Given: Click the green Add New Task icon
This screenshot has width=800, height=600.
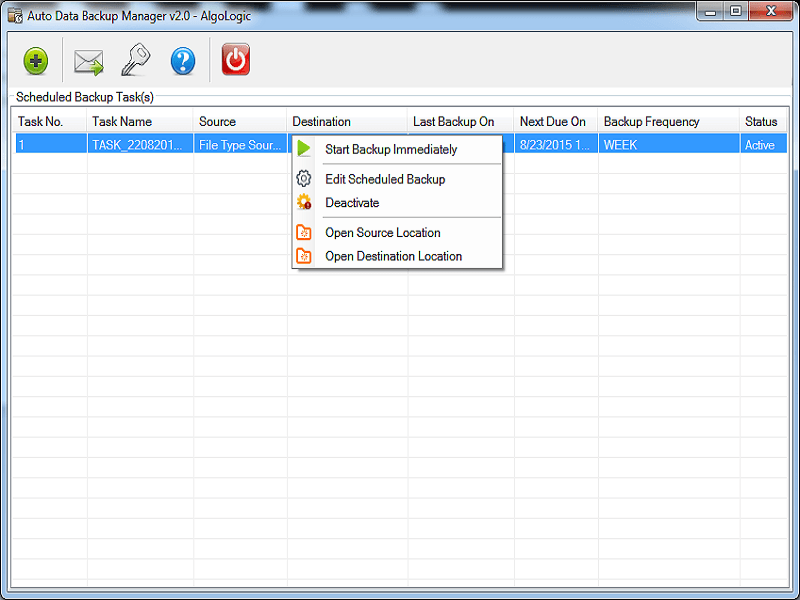Looking at the screenshot, I should pyautogui.click(x=35, y=61).
